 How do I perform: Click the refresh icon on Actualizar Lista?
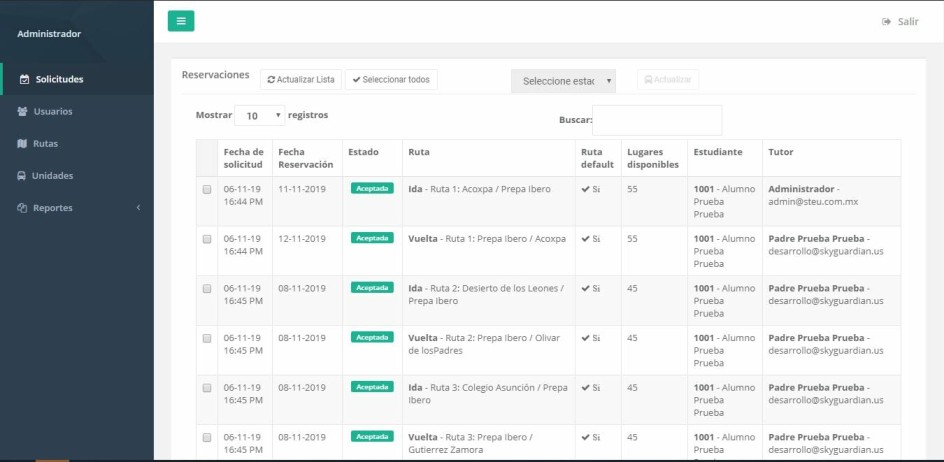pyautogui.click(x=271, y=80)
